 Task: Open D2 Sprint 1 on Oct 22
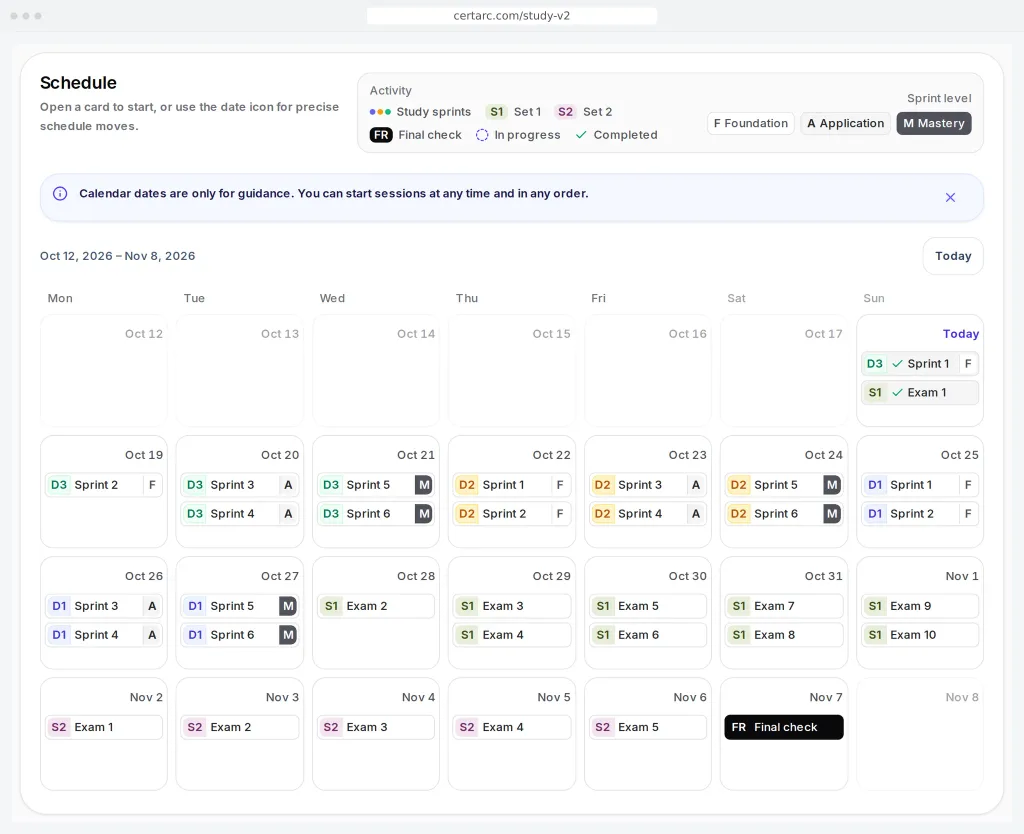click(512, 485)
